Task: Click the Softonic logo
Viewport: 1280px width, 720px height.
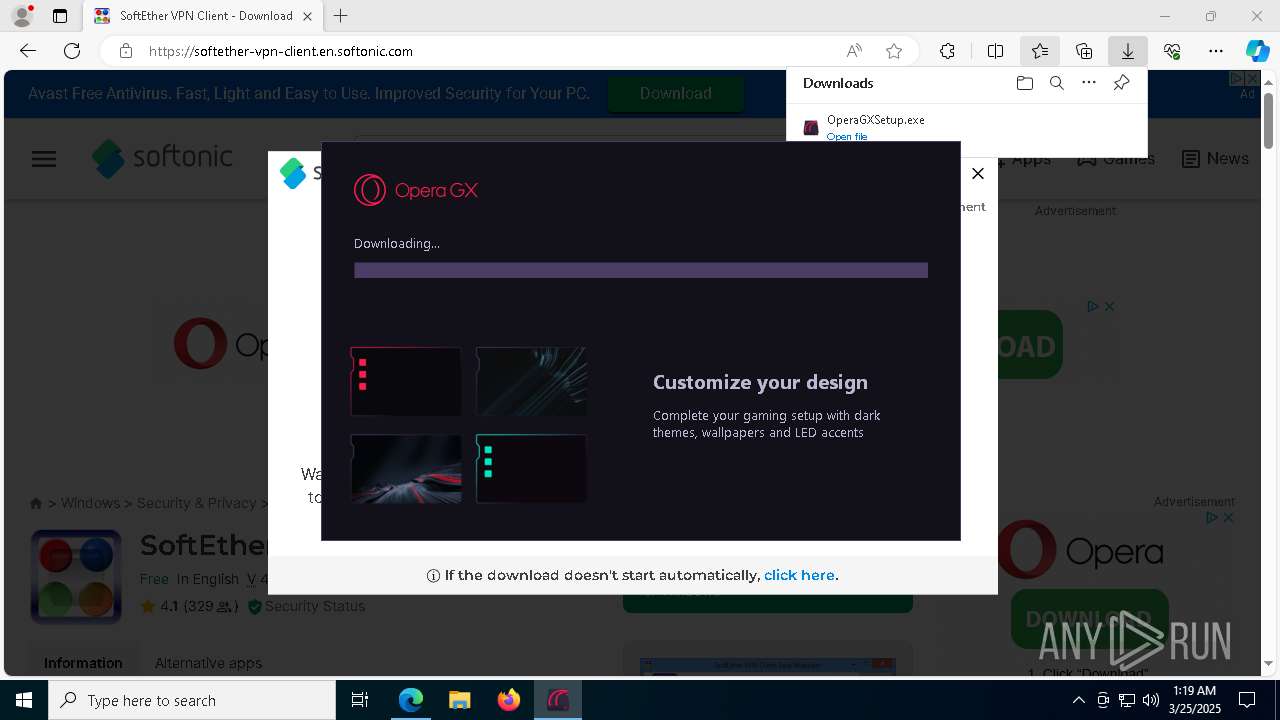Action: [x=162, y=158]
